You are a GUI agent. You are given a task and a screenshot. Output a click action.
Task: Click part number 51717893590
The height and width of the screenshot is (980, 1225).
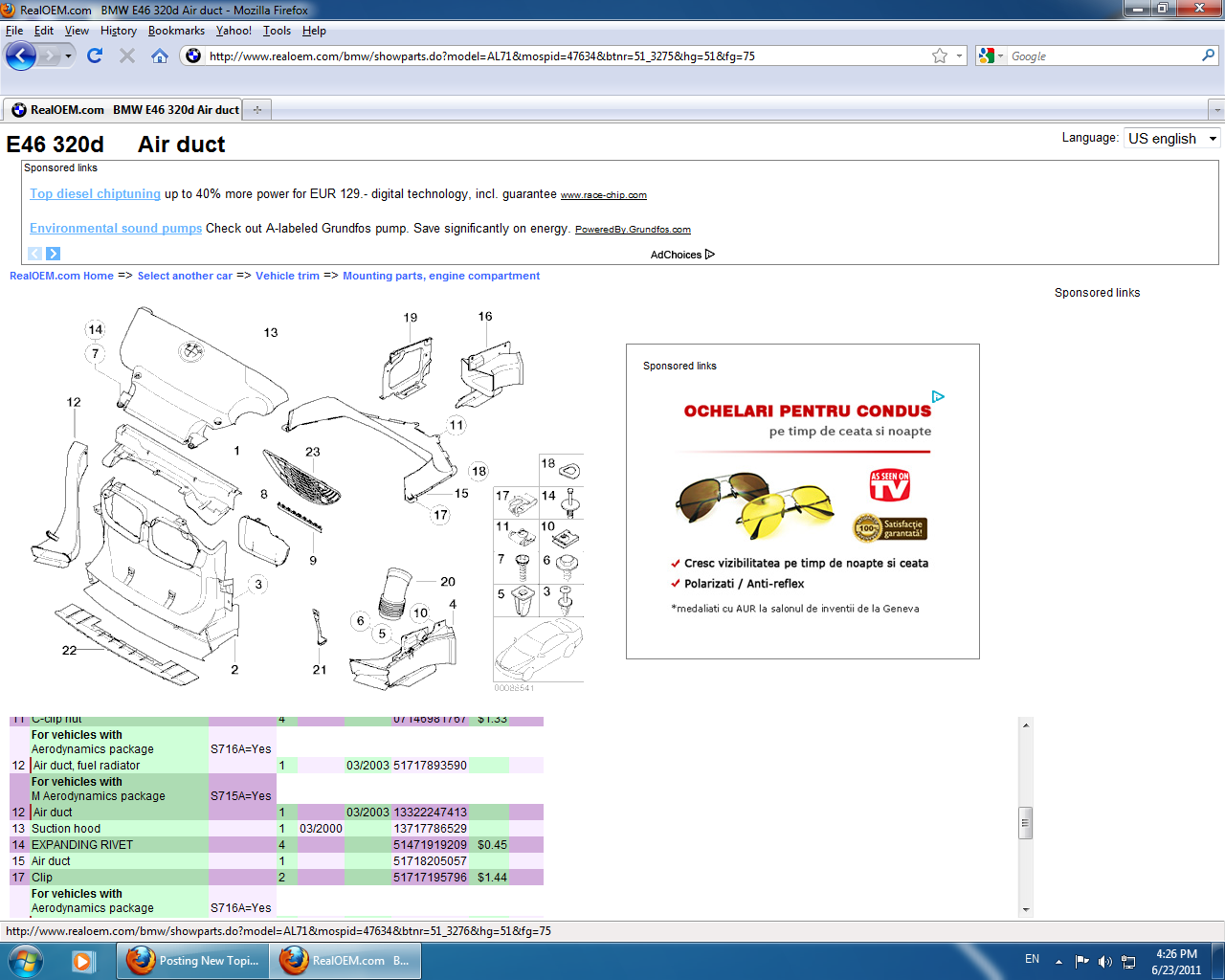point(430,766)
